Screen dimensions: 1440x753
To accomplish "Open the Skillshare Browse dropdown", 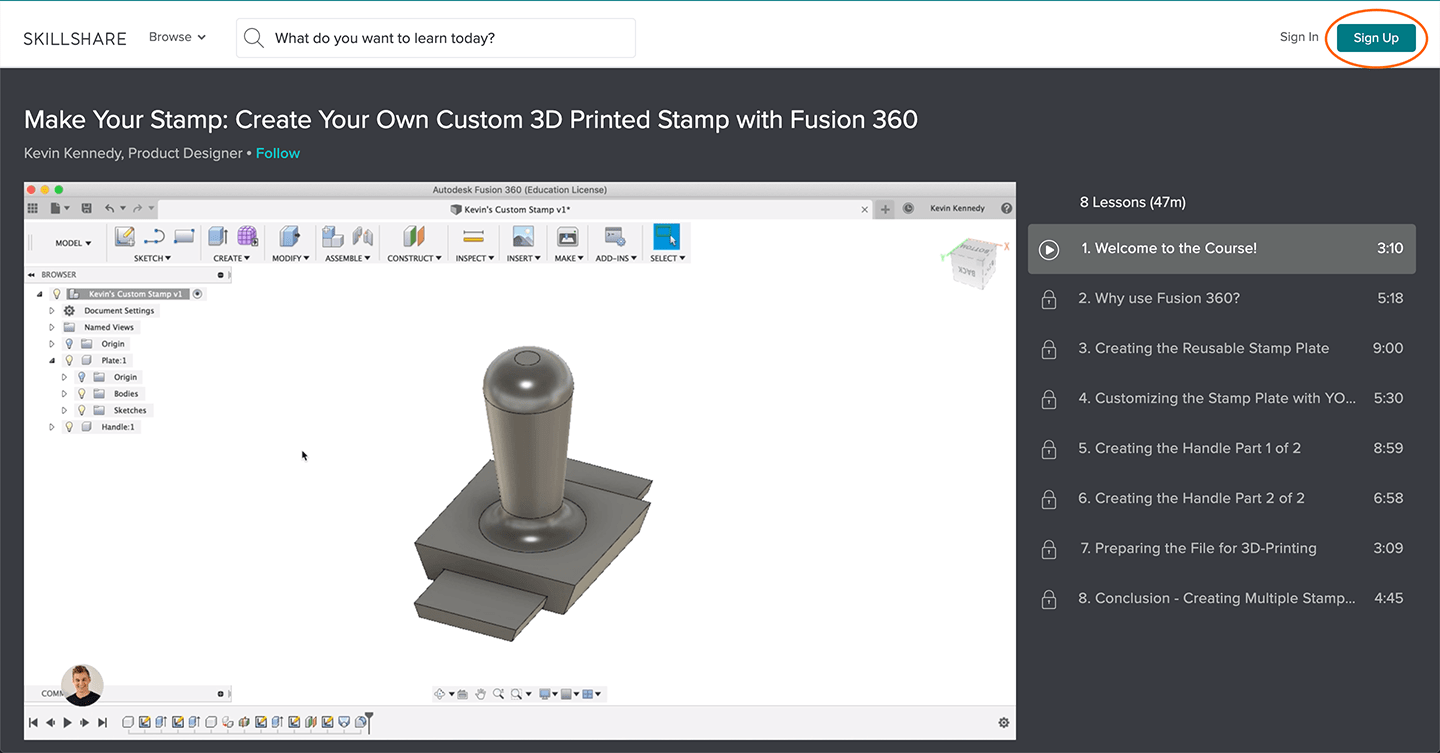I will point(177,37).
